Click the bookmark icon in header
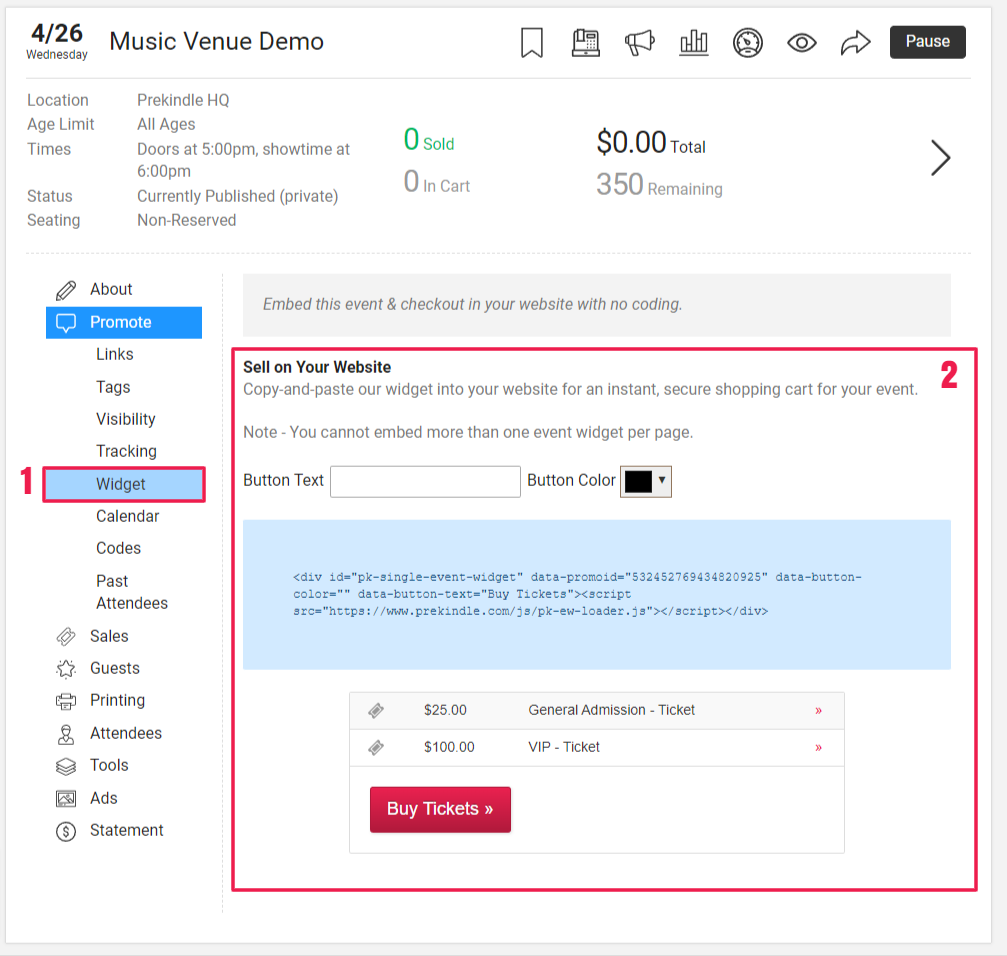This screenshot has width=1007, height=956. click(x=532, y=43)
